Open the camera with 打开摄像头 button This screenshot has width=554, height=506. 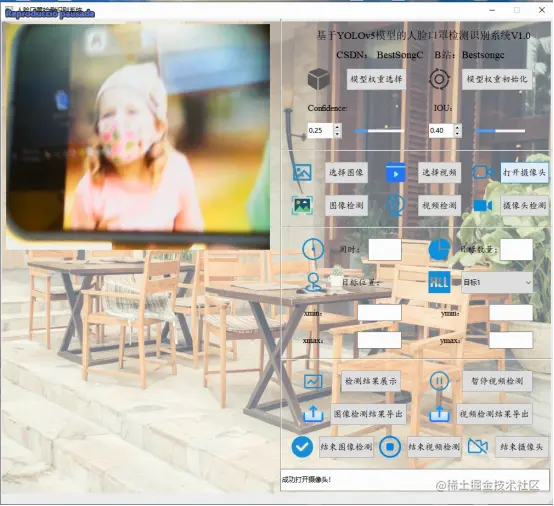[x=524, y=172]
